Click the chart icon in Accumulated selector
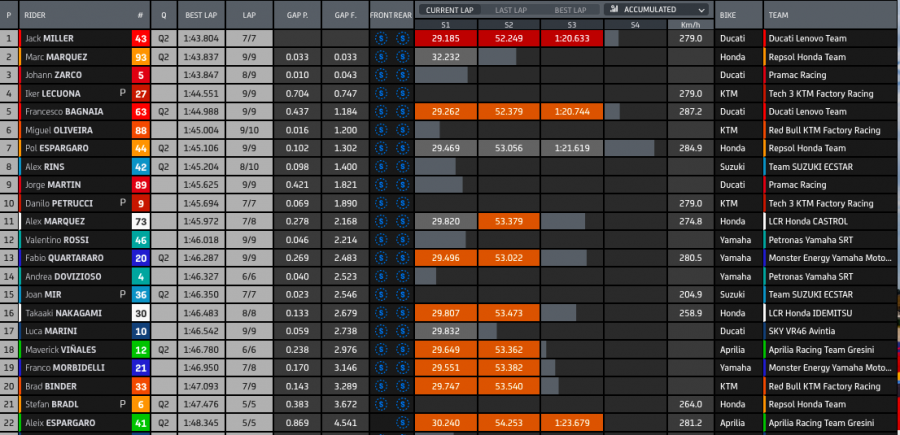900x435 pixels. click(x=611, y=9)
